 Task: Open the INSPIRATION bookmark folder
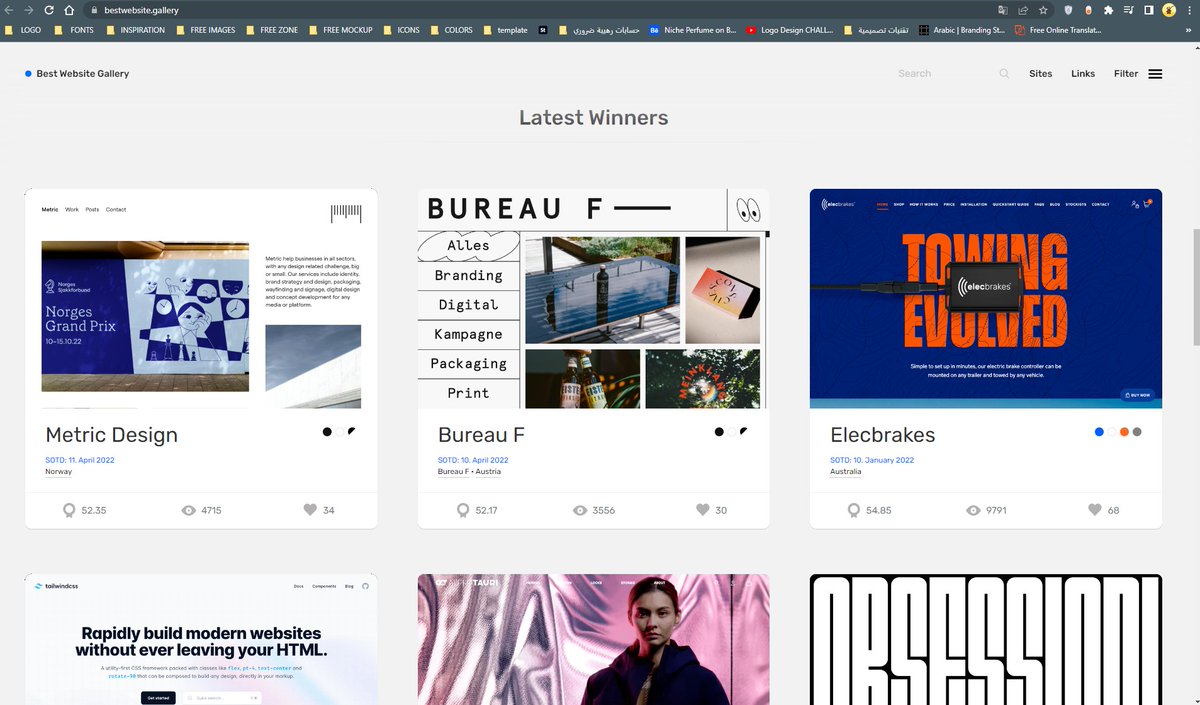click(135, 30)
